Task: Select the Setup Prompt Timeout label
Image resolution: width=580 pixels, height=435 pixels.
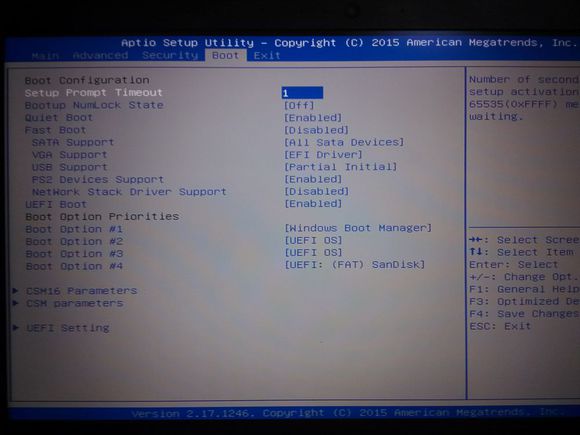Action: 94,93
